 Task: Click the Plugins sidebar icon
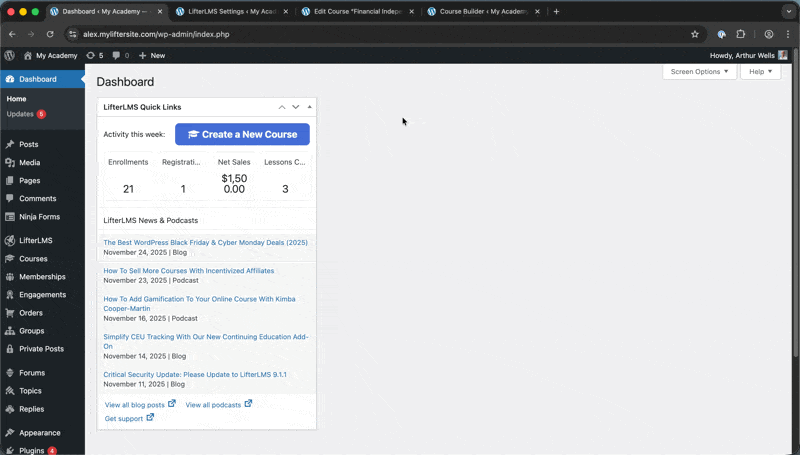coord(10,451)
